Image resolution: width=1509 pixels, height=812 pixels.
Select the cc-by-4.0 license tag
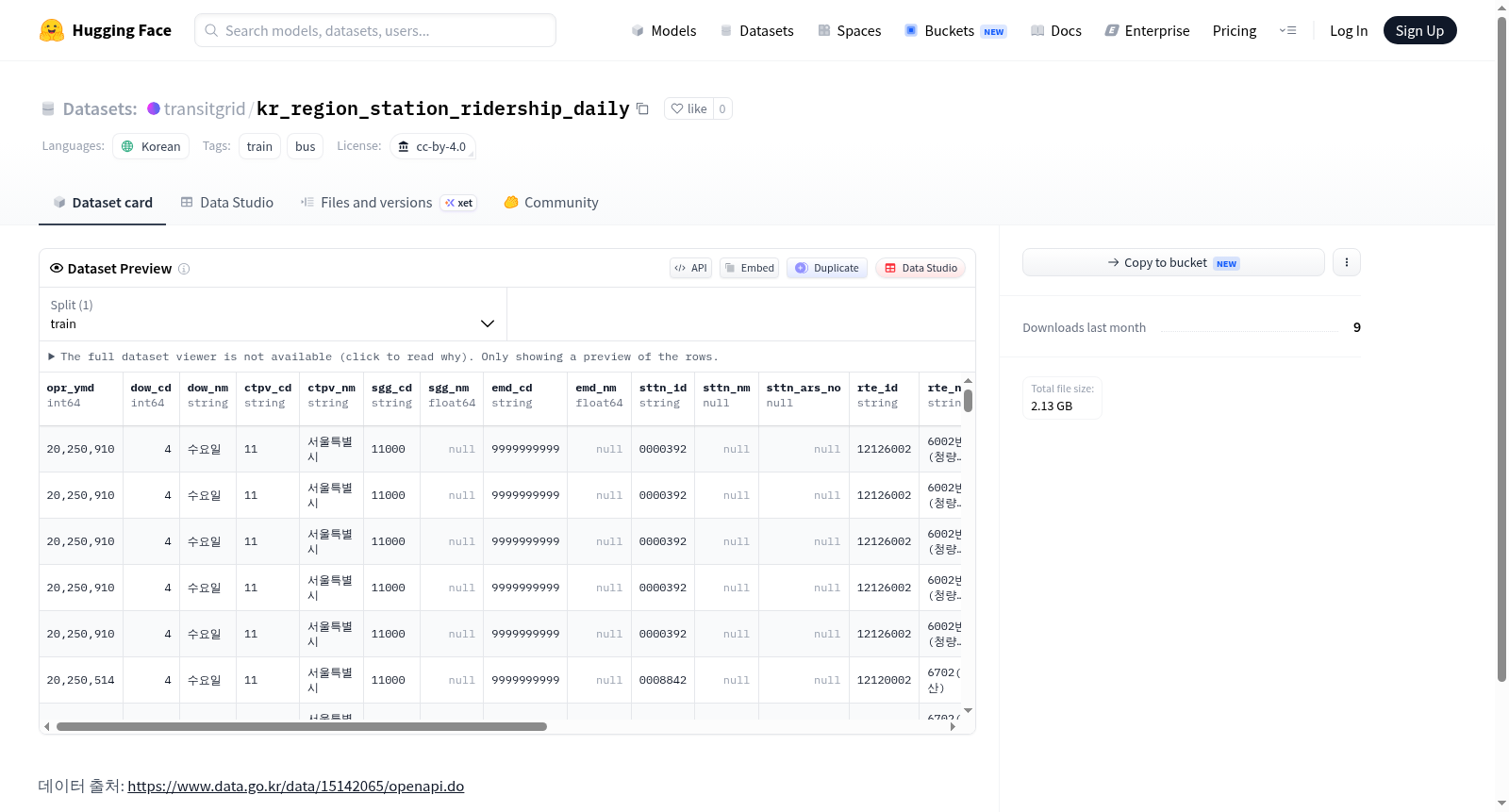pyautogui.click(x=432, y=146)
